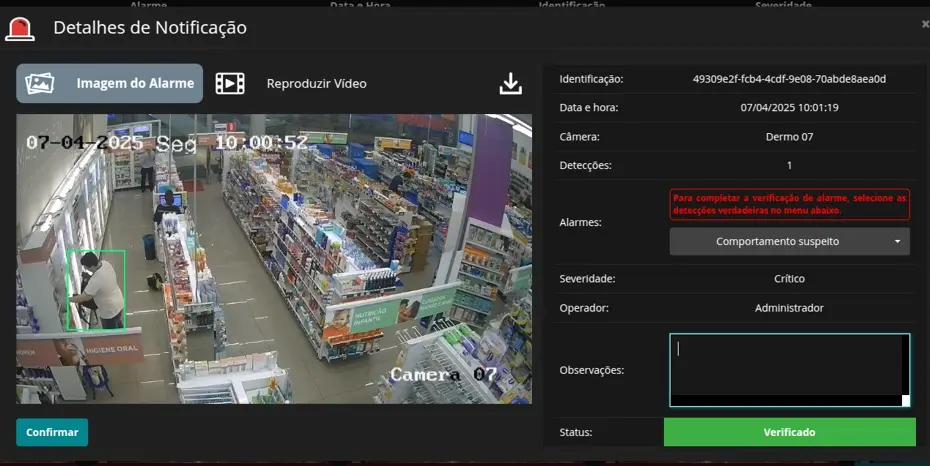The width and height of the screenshot is (930, 466).
Task: Close the notification details dialog
Action: [925, 24]
